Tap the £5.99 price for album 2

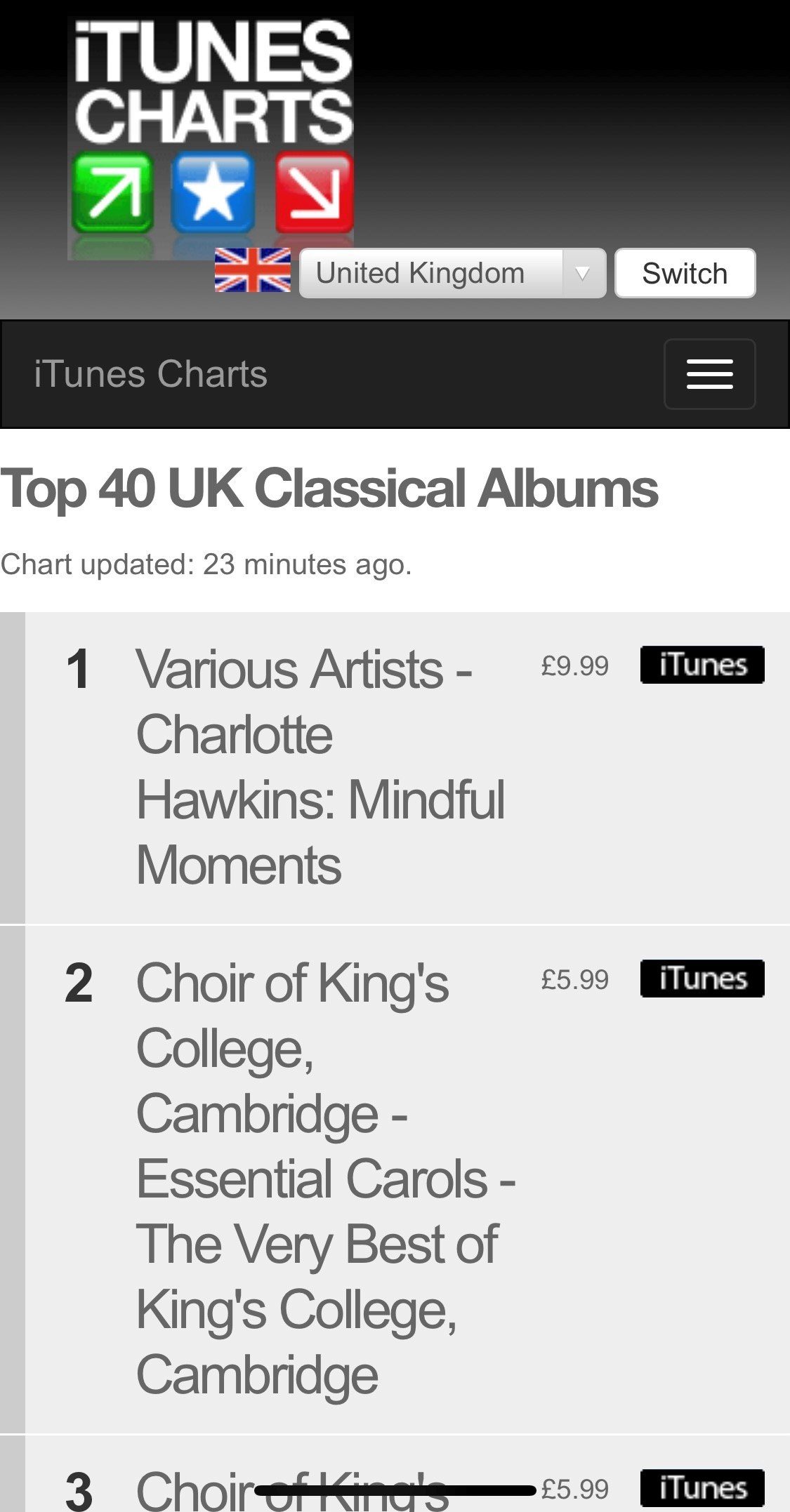click(574, 979)
